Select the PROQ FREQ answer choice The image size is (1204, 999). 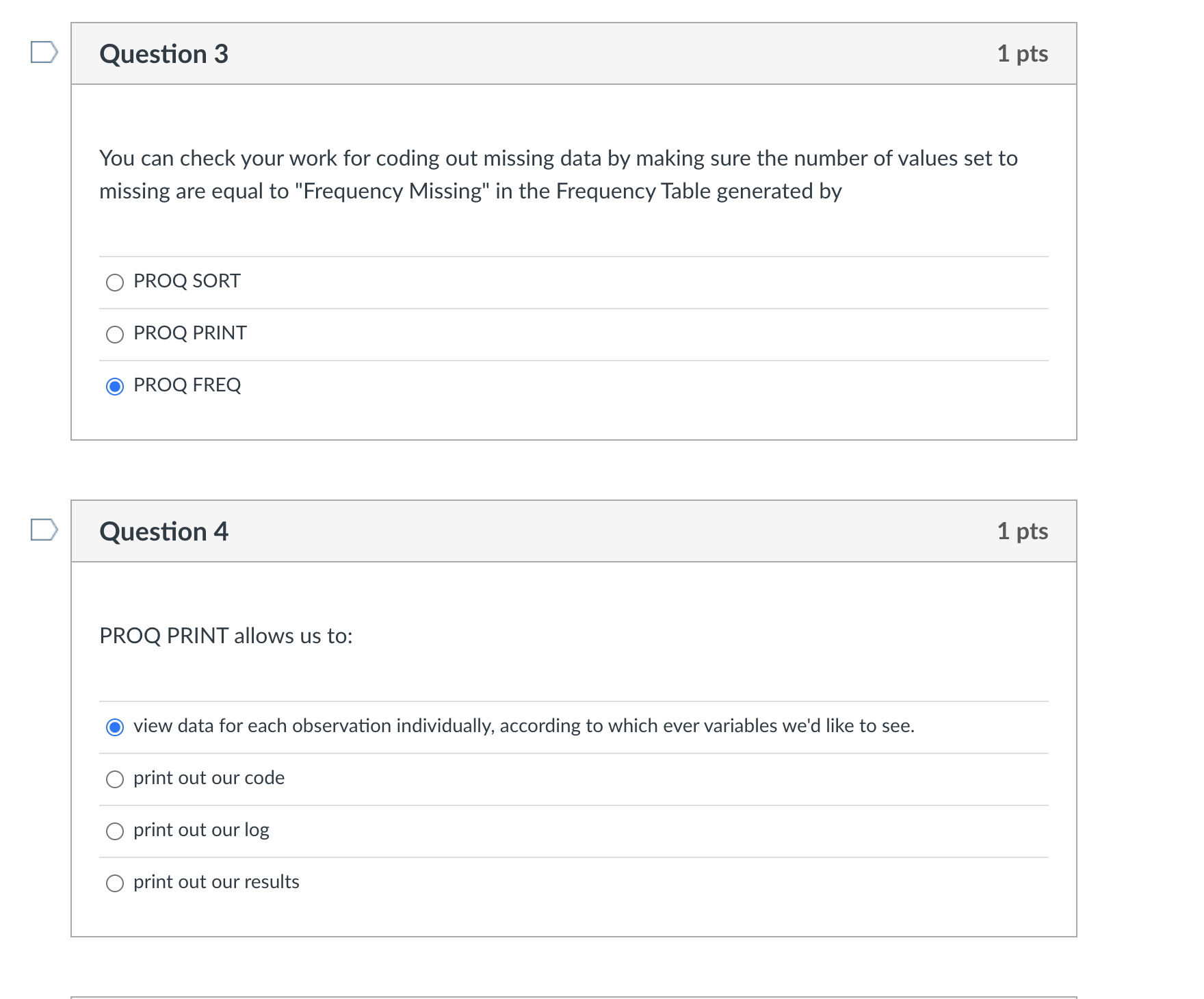click(x=115, y=387)
